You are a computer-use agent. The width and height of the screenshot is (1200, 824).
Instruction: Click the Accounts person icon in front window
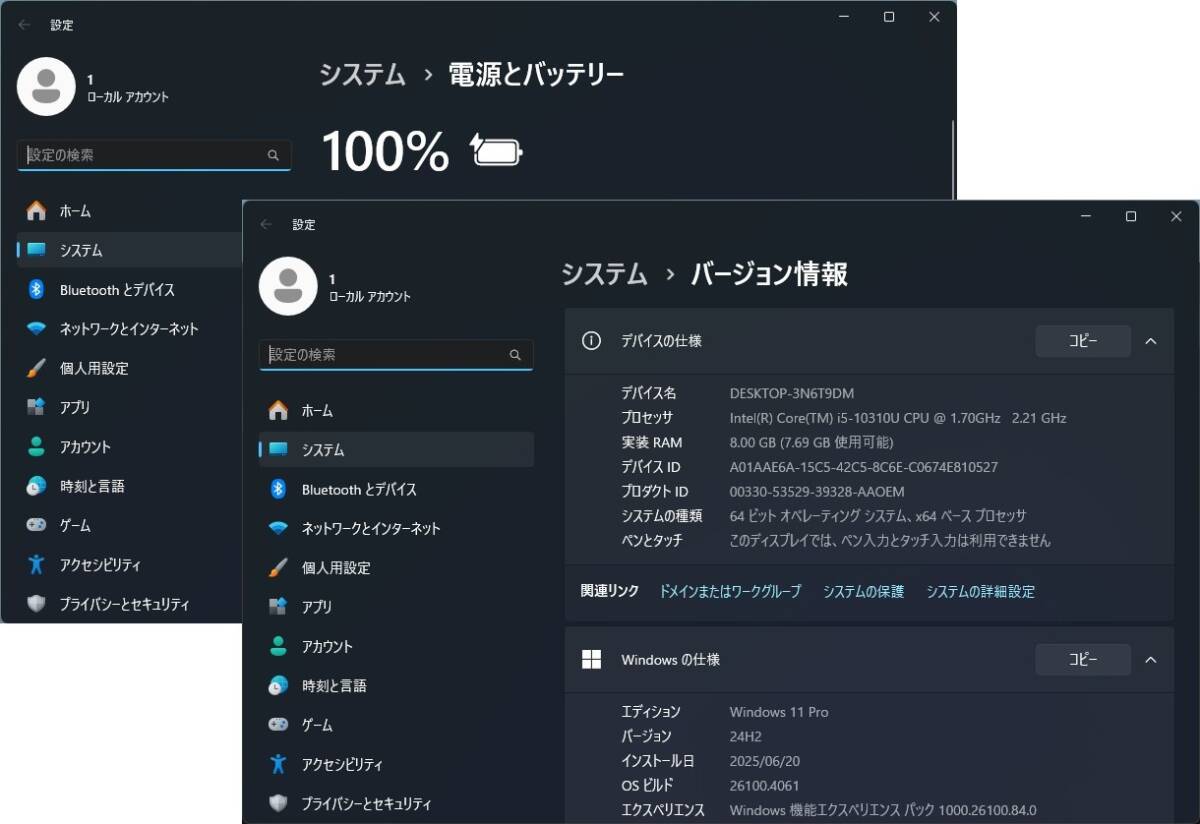click(x=279, y=646)
